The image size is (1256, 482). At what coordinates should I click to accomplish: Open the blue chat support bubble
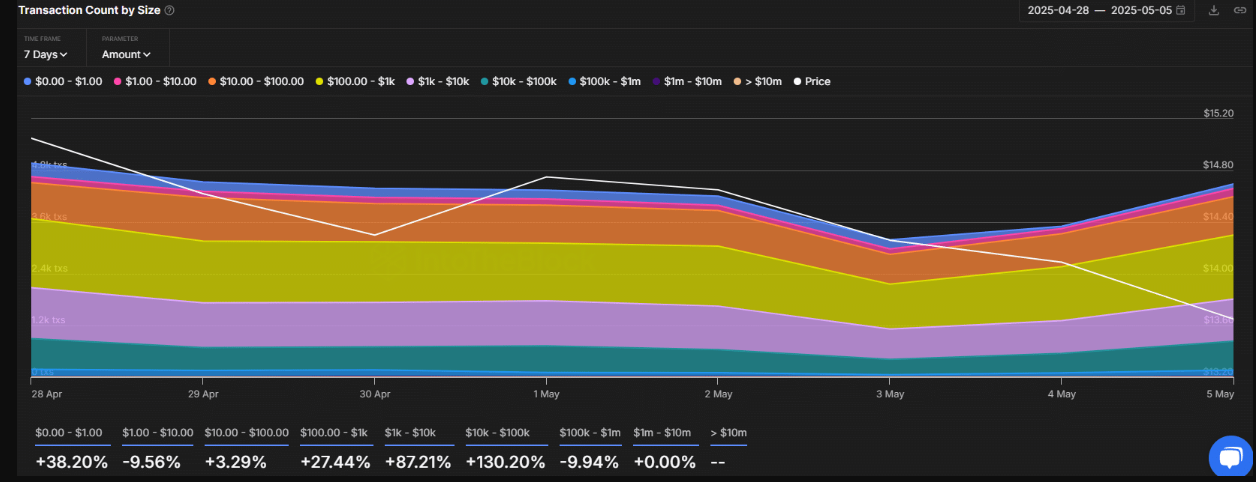tap(1227, 456)
